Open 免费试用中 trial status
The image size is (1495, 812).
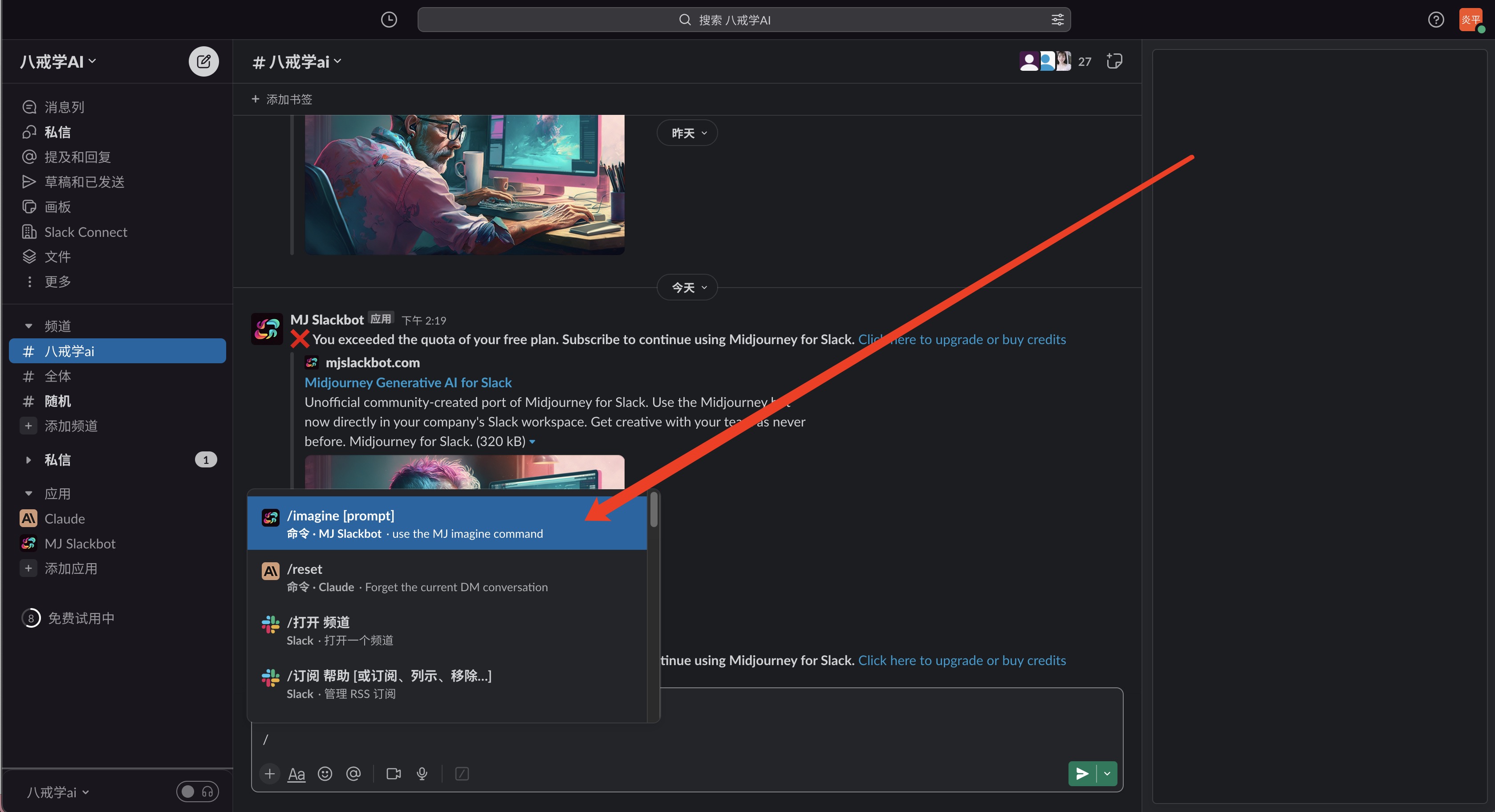(x=68, y=618)
